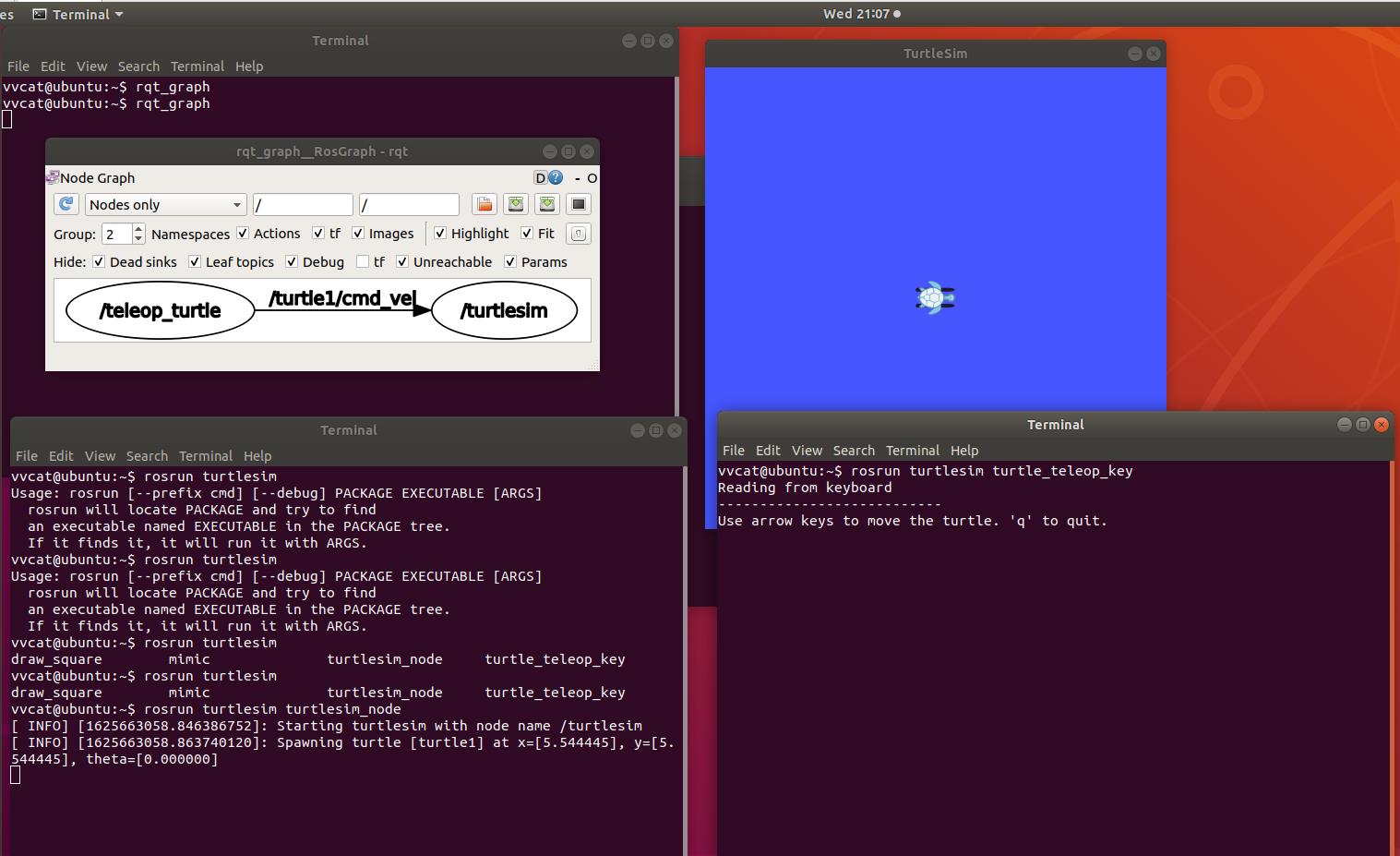The width and height of the screenshot is (1400, 856).
Task: Open File menu in rqt_graph terminal
Action: [x=18, y=66]
